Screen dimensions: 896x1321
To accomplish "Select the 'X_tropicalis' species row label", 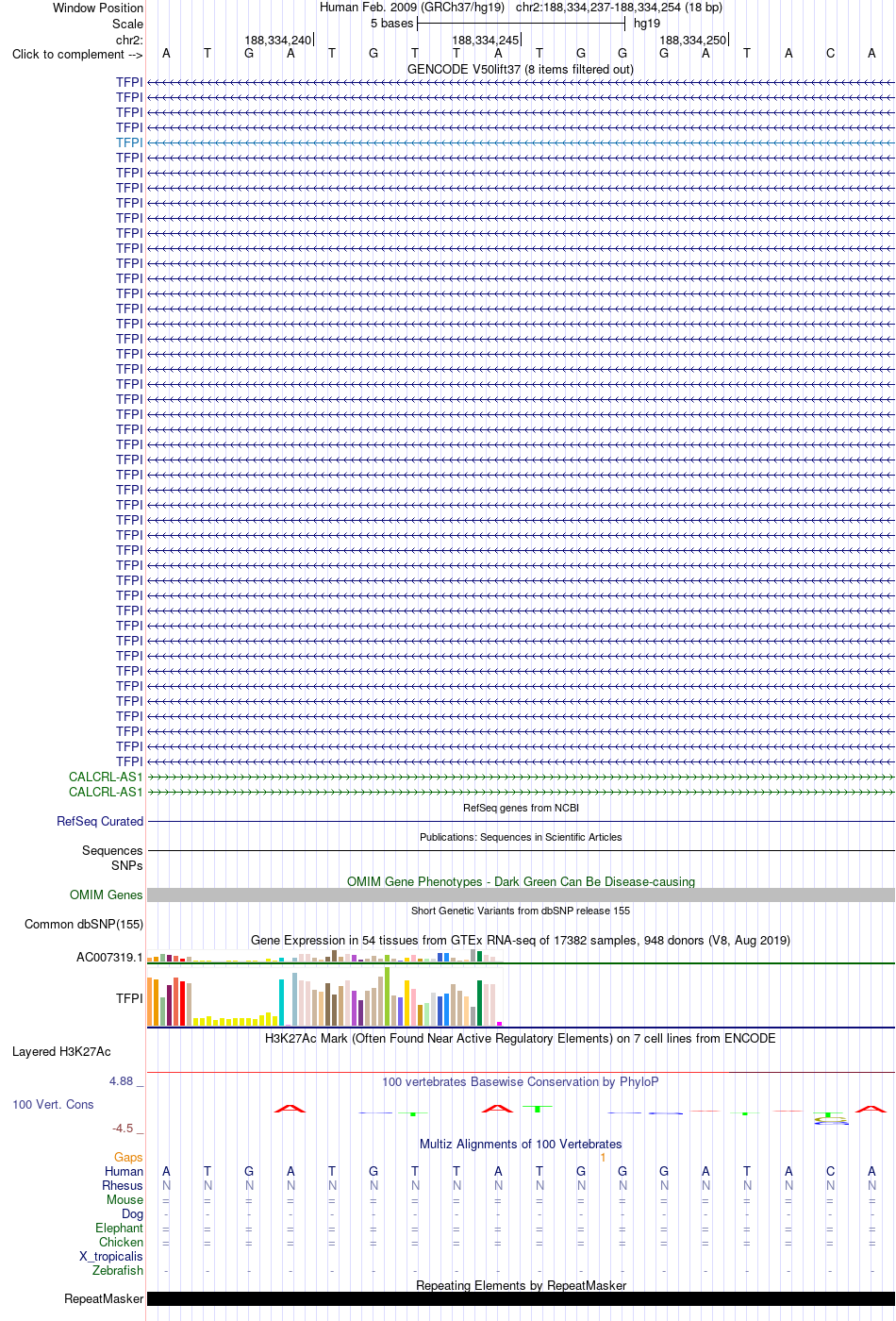I will point(111,1256).
